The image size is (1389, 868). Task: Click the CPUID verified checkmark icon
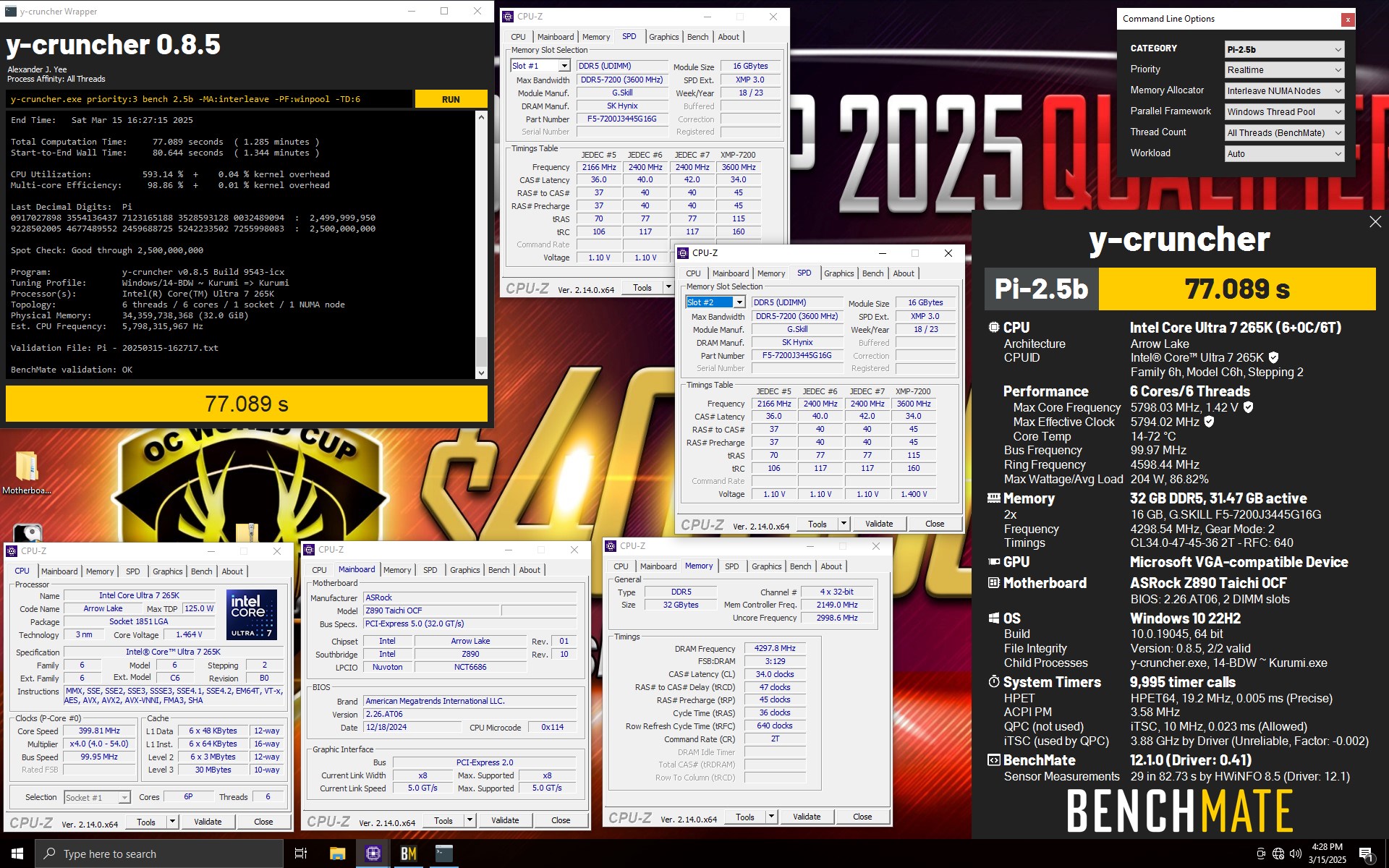click(1274, 357)
